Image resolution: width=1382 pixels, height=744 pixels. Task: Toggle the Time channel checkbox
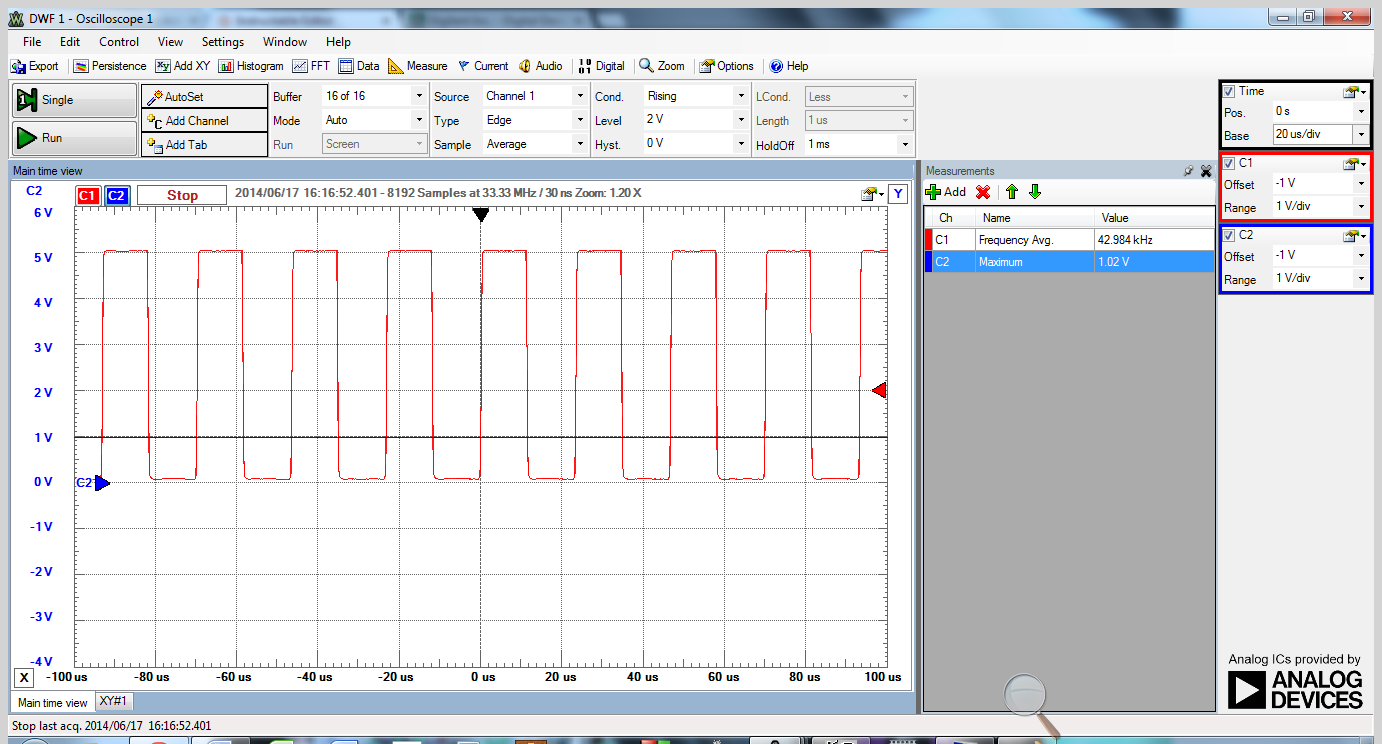point(1229,91)
